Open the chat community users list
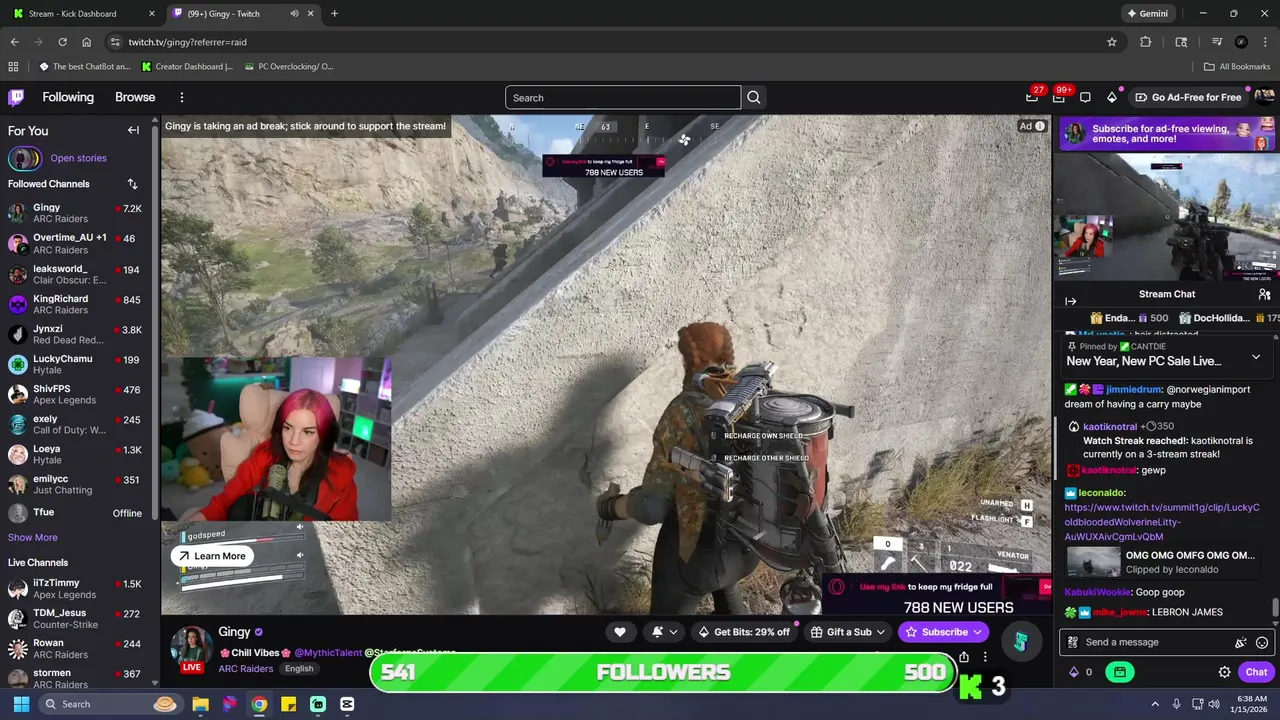The height and width of the screenshot is (720, 1280). [x=1264, y=294]
